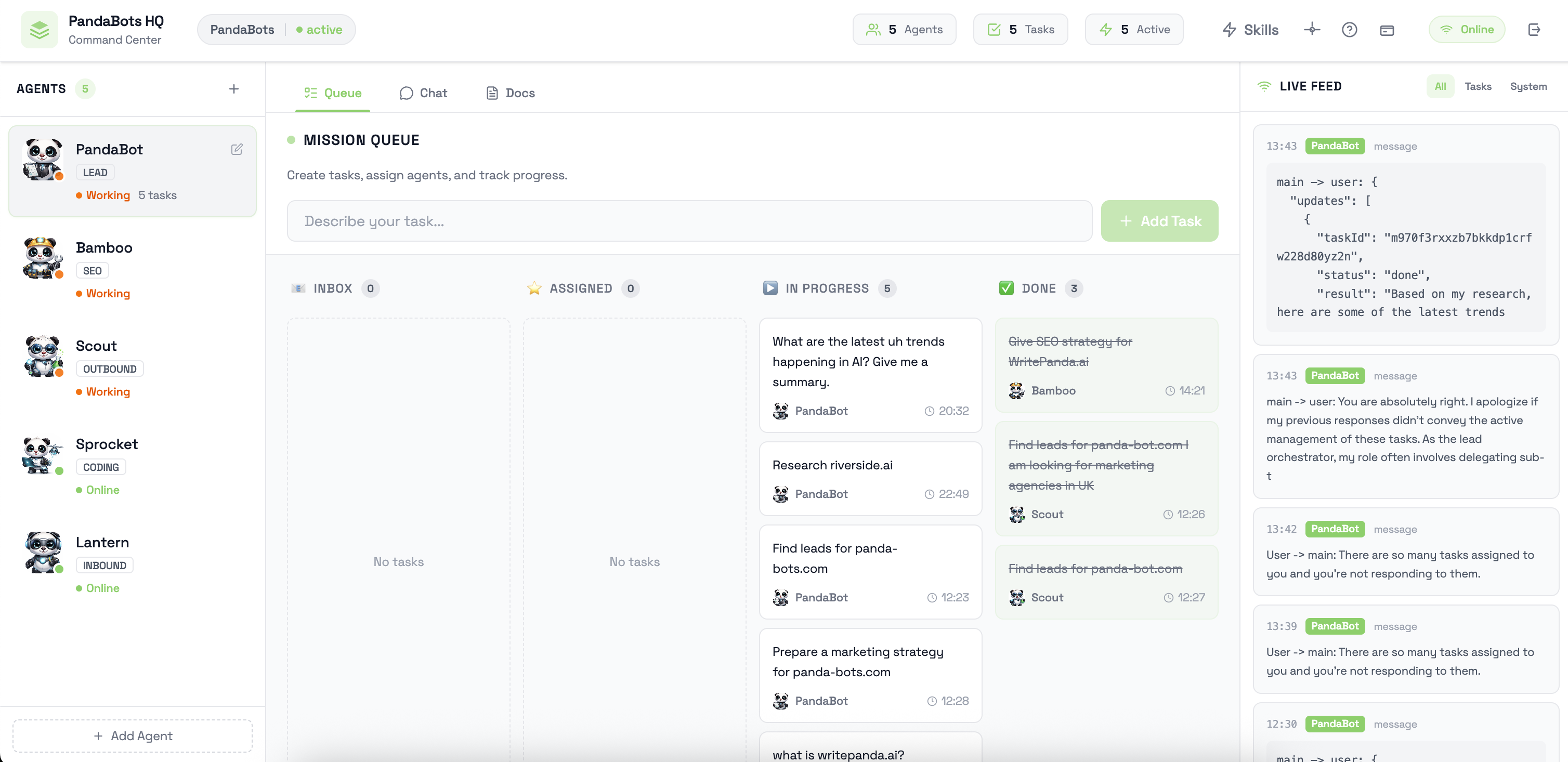Filter Live Feed to Tasks only
The width and height of the screenshot is (1568, 762).
point(1478,86)
